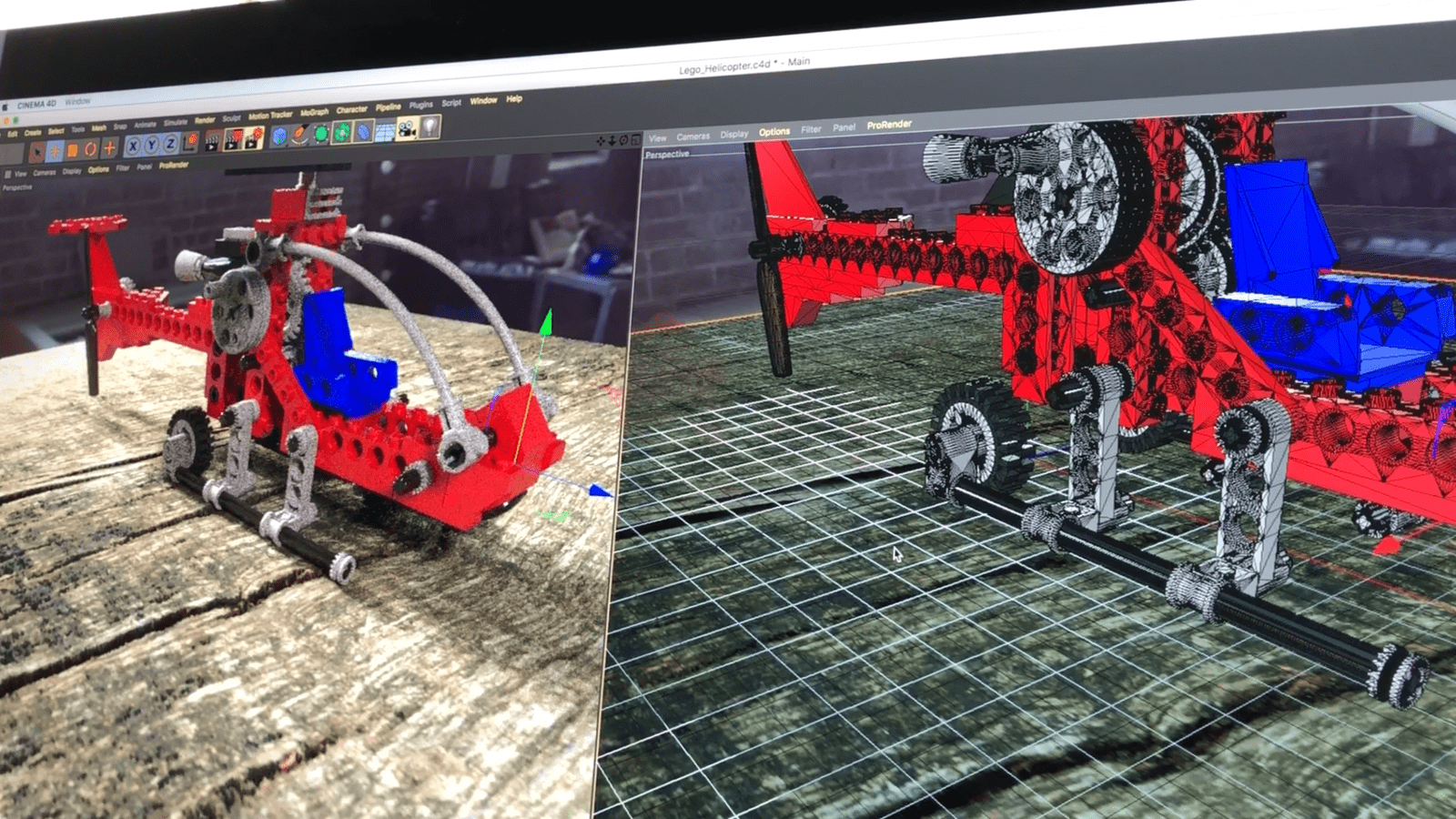The width and height of the screenshot is (1456, 819).
Task: Open the Display menu in right viewport
Action: click(x=733, y=134)
